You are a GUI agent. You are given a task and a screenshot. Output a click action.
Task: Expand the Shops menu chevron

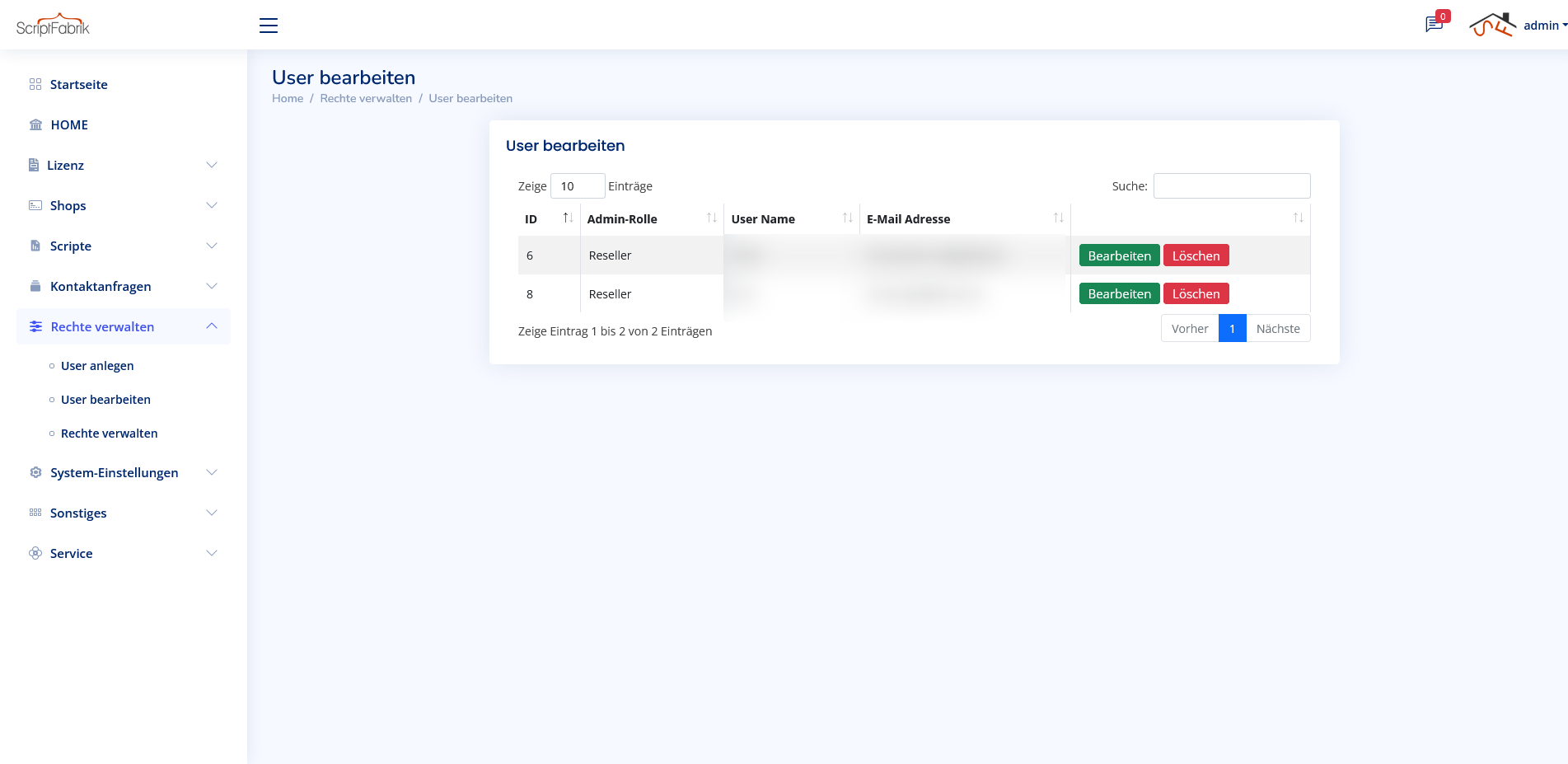pos(212,205)
